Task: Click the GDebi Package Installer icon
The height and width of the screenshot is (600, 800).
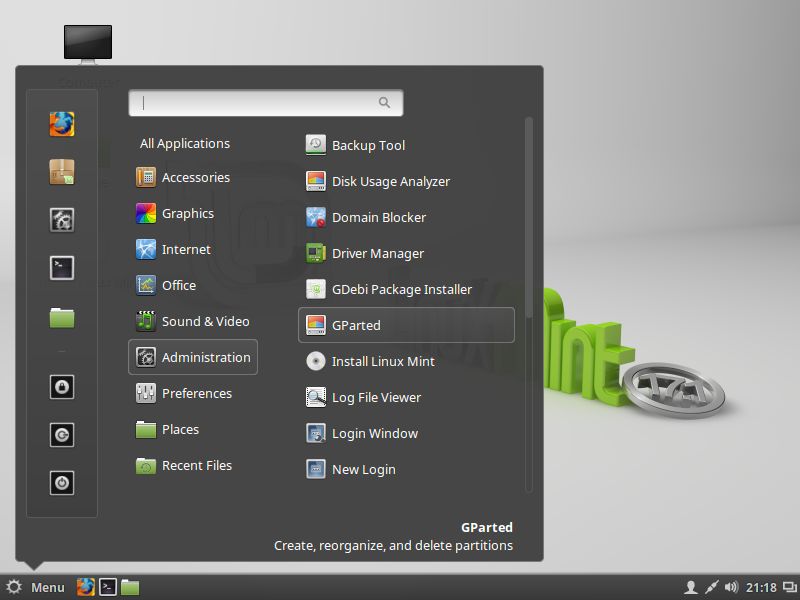Action: click(316, 289)
